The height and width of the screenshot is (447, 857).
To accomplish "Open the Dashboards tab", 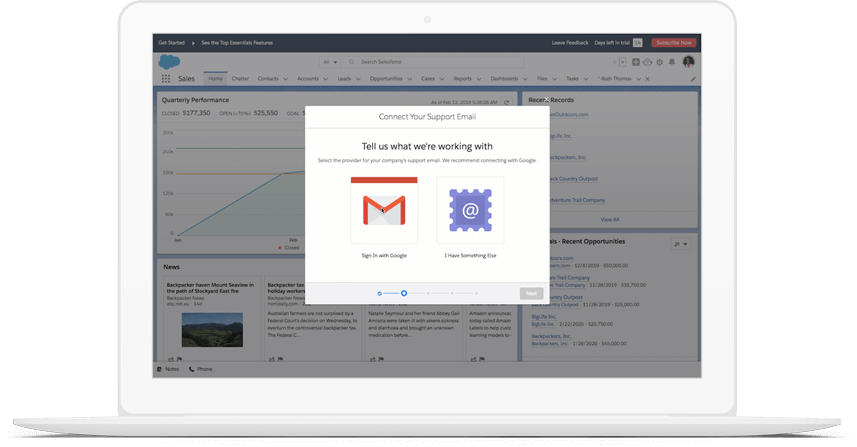I will (504, 79).
